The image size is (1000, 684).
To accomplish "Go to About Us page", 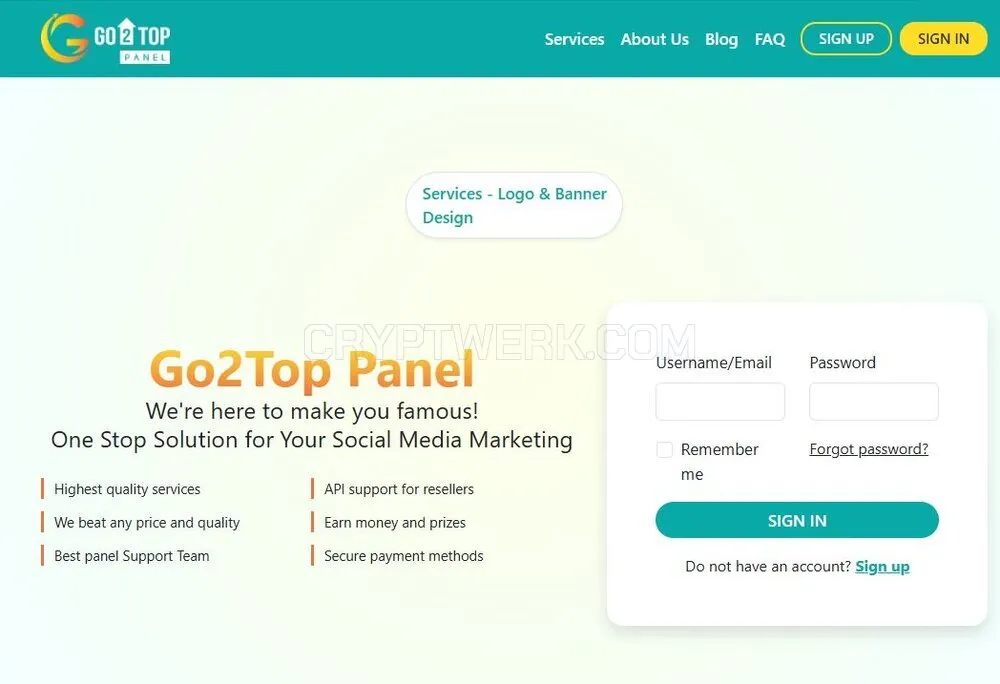I will pos(654,39).
